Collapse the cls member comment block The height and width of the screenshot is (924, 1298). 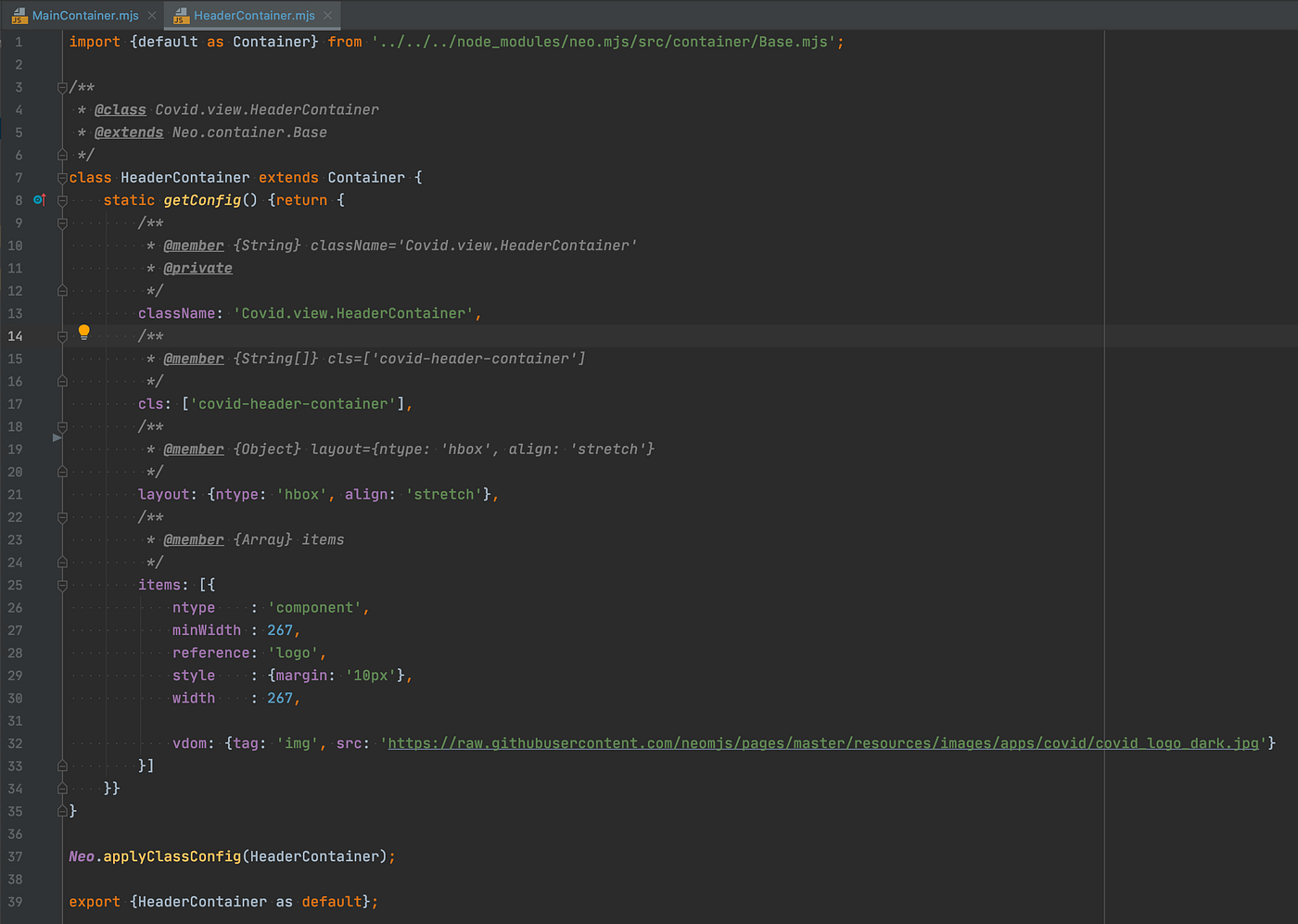[61, 335]
